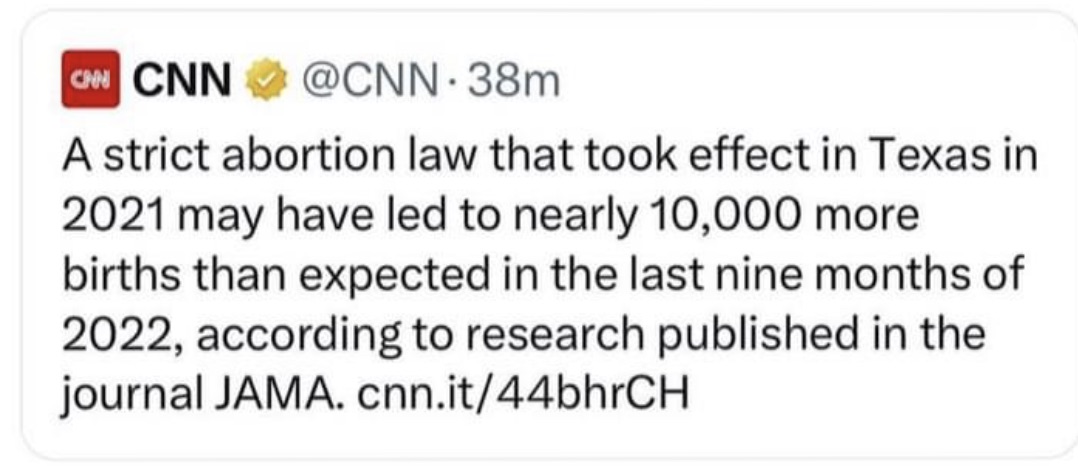The image size is (1078, 466).
Task: Click the year 2021 in tweet
Action: pos(112,219)
